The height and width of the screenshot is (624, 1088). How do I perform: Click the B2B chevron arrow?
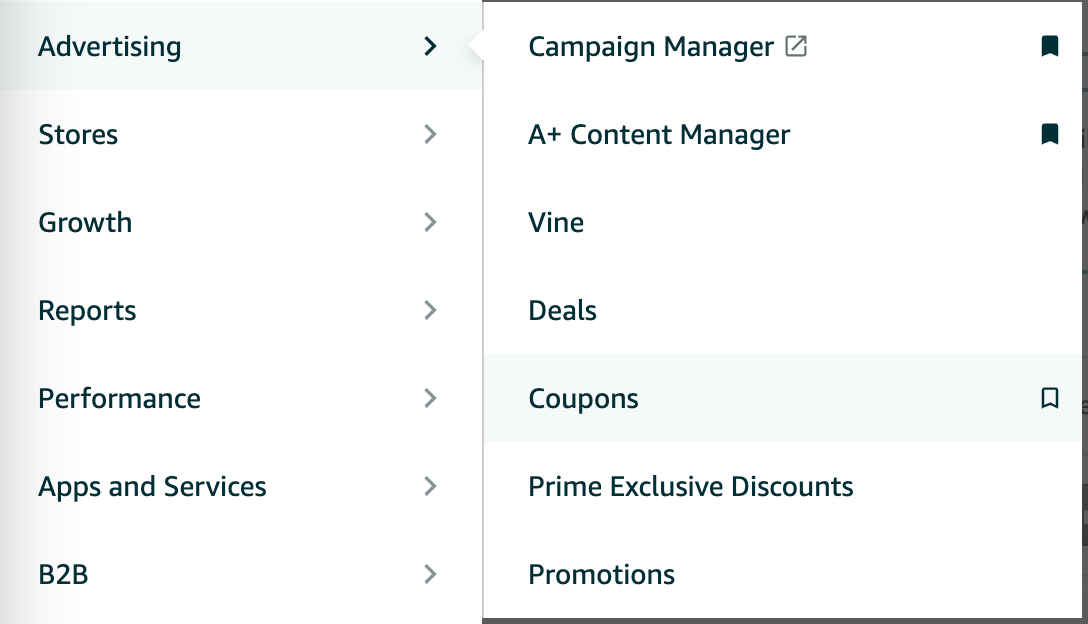pyautogui.click(x=430, y=574)
